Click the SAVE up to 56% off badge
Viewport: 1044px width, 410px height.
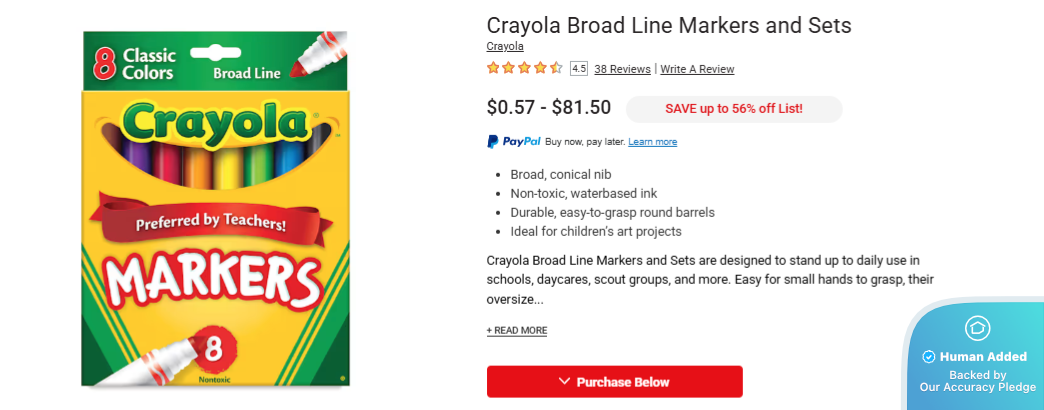coord(734,108)
